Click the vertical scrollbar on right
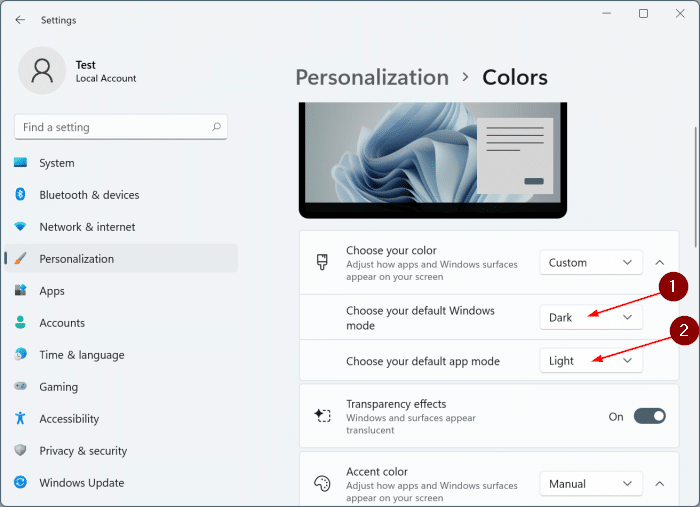Viewport: 700px width, 507px height. [696, 187]
